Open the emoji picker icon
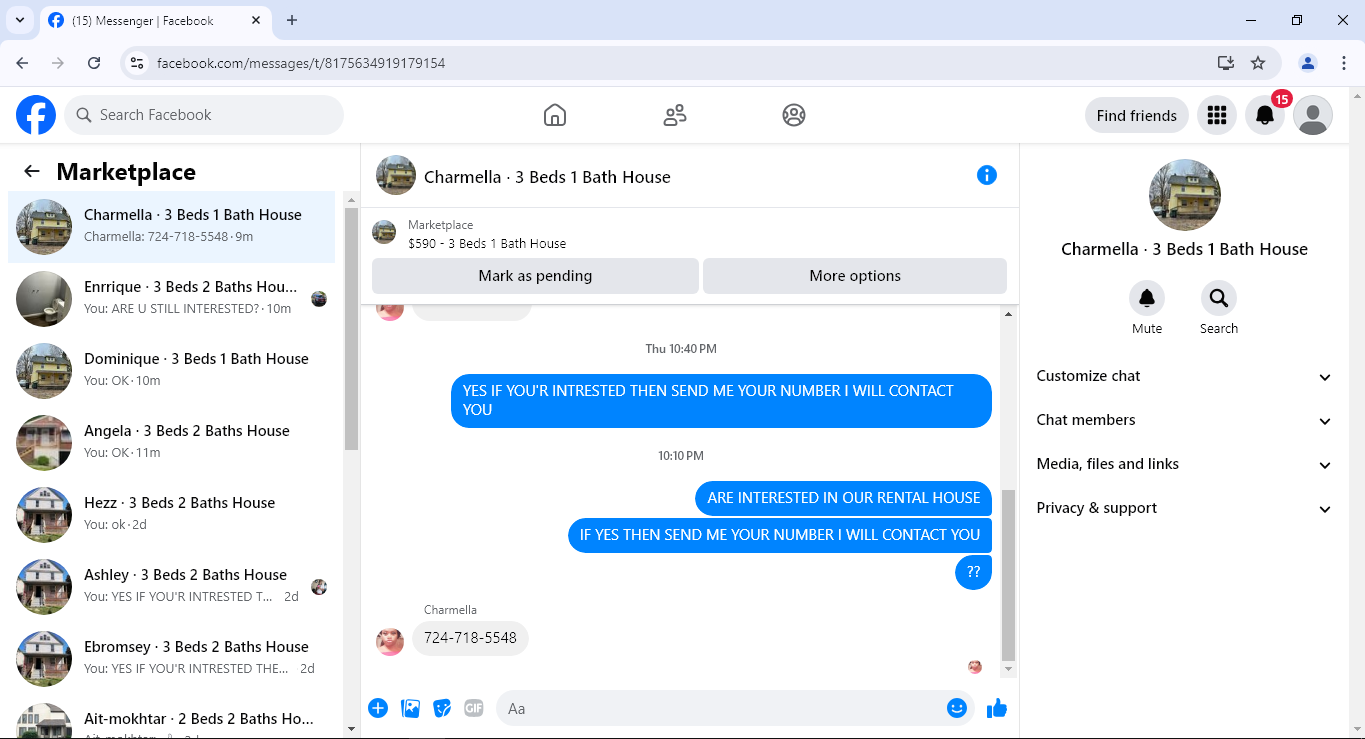 tap(957, 708)
